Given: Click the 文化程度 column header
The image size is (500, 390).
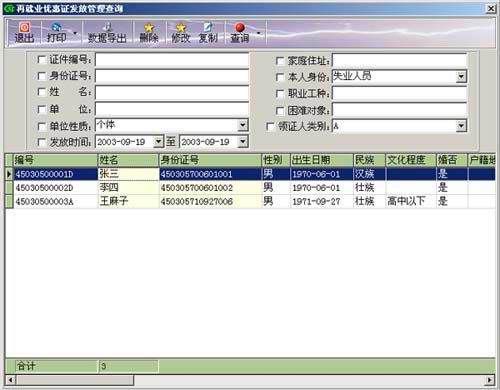Looking at the screenshot, I should 411,160.
